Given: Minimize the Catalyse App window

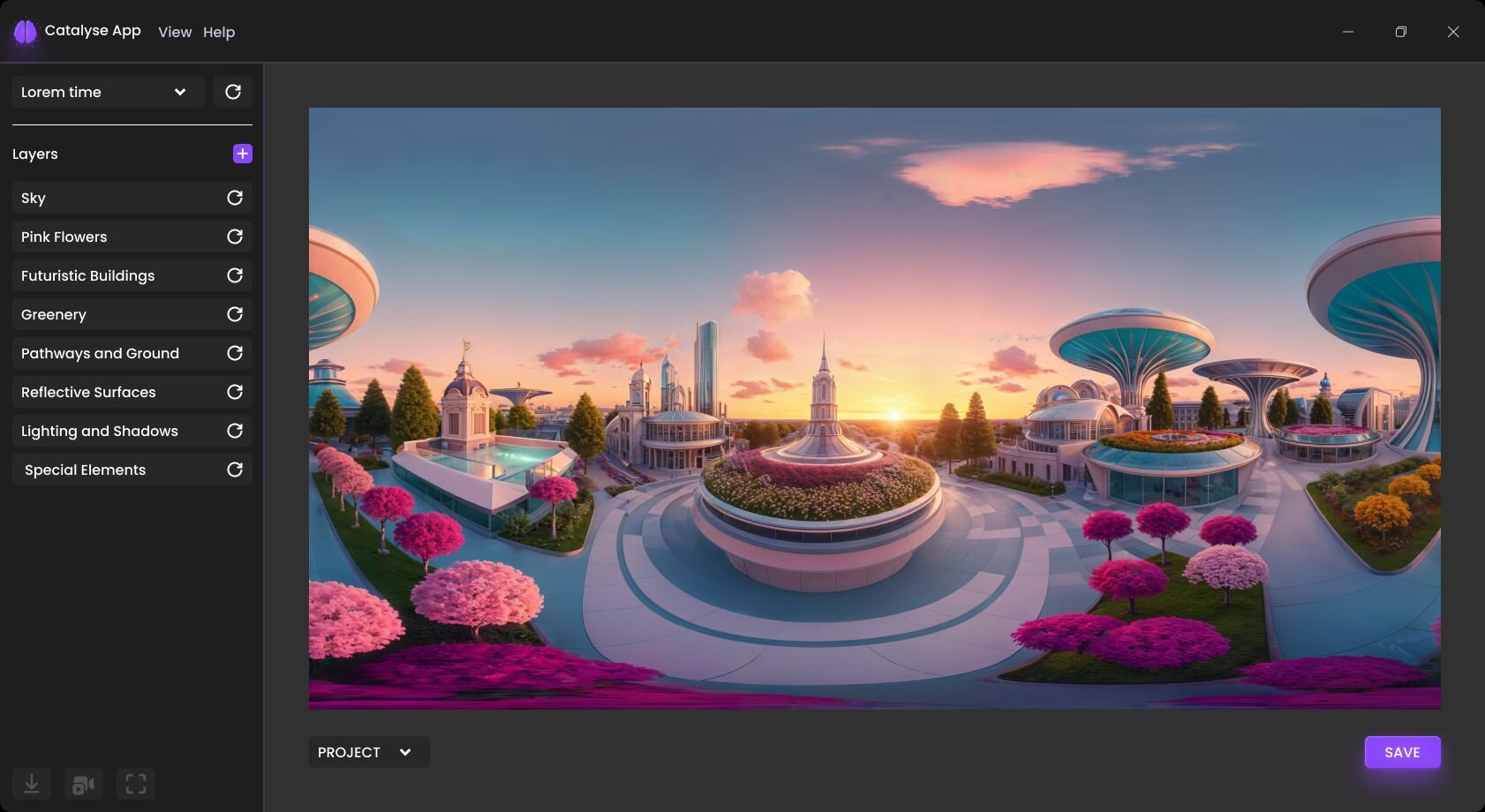Looking at the screenshot, I should point(1348,32).
